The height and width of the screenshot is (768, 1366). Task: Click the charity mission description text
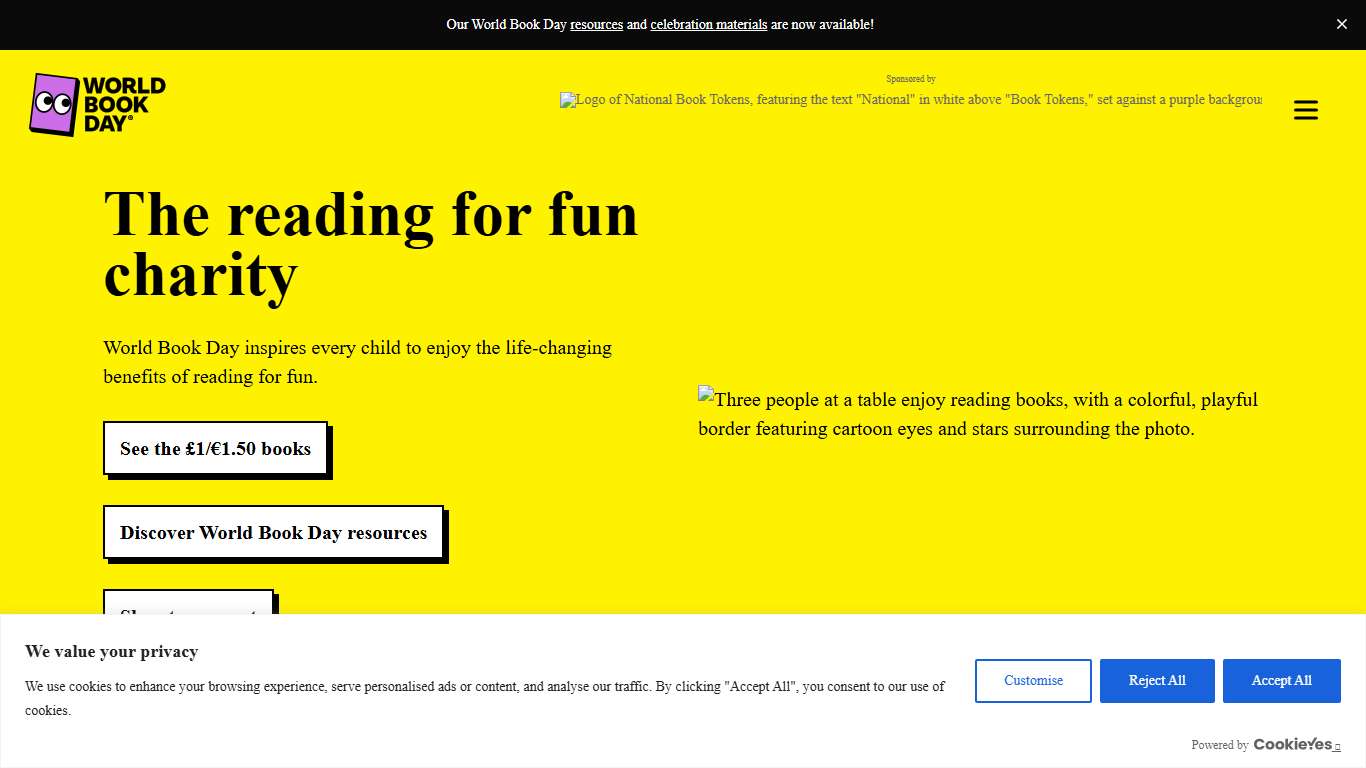pyautogui.click(x=357, y=362)
